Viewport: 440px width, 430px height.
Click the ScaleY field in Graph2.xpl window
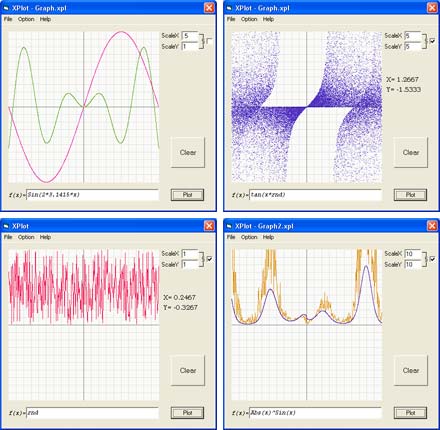point(413,264)
